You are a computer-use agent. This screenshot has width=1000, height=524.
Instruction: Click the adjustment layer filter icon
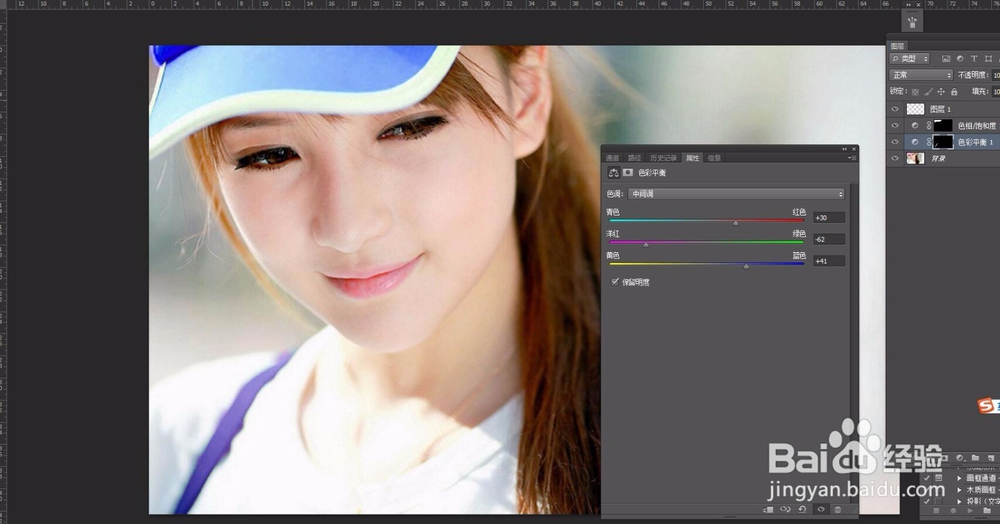[x=960, y=59]
